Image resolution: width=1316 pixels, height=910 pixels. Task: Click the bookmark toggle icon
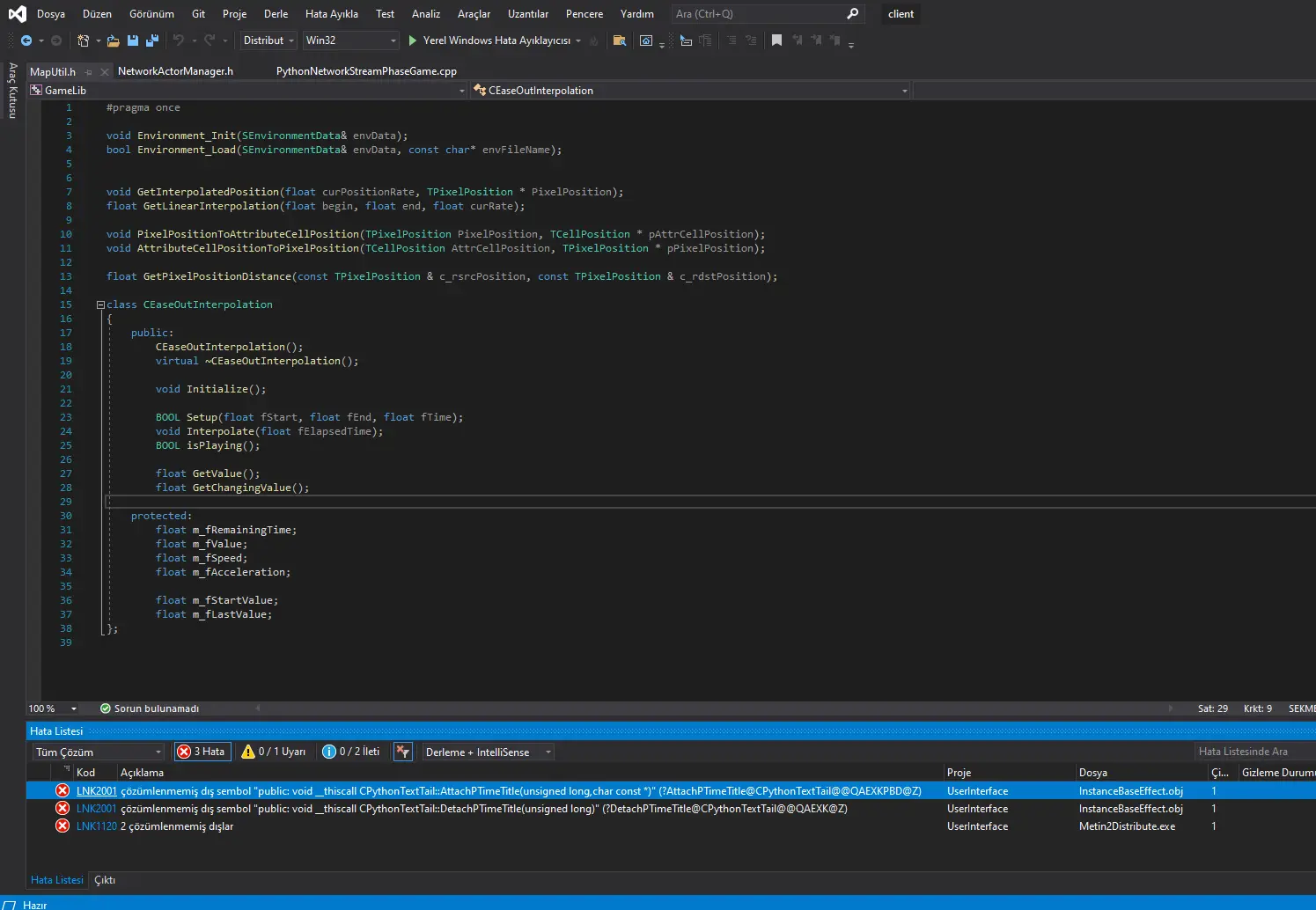[776, 40]
